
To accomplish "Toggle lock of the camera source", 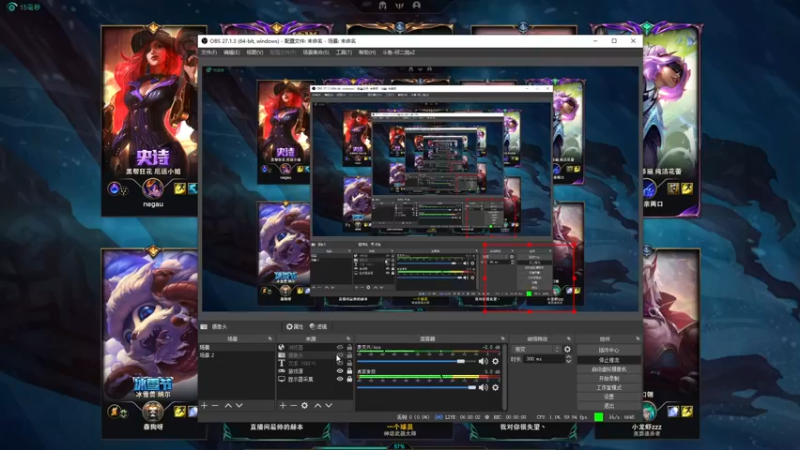I will pos(349,355).
